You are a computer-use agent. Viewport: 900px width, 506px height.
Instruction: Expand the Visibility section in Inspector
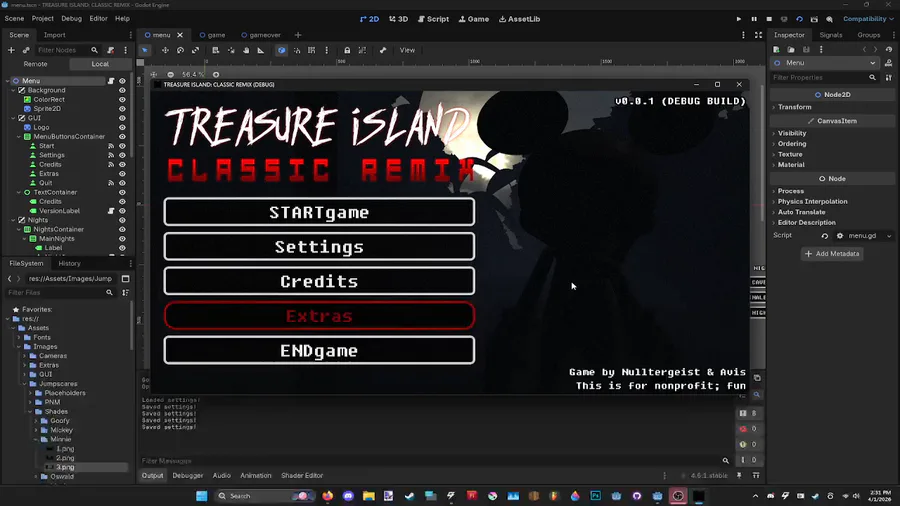pyautogui.click(x=792, y=133)
